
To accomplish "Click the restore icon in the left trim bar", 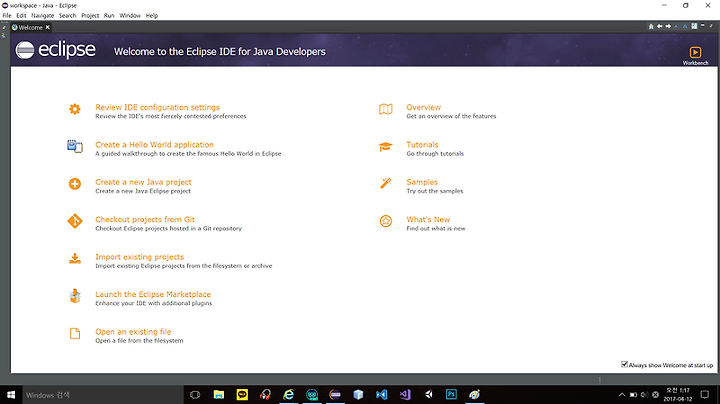I will tap(4, 28).
